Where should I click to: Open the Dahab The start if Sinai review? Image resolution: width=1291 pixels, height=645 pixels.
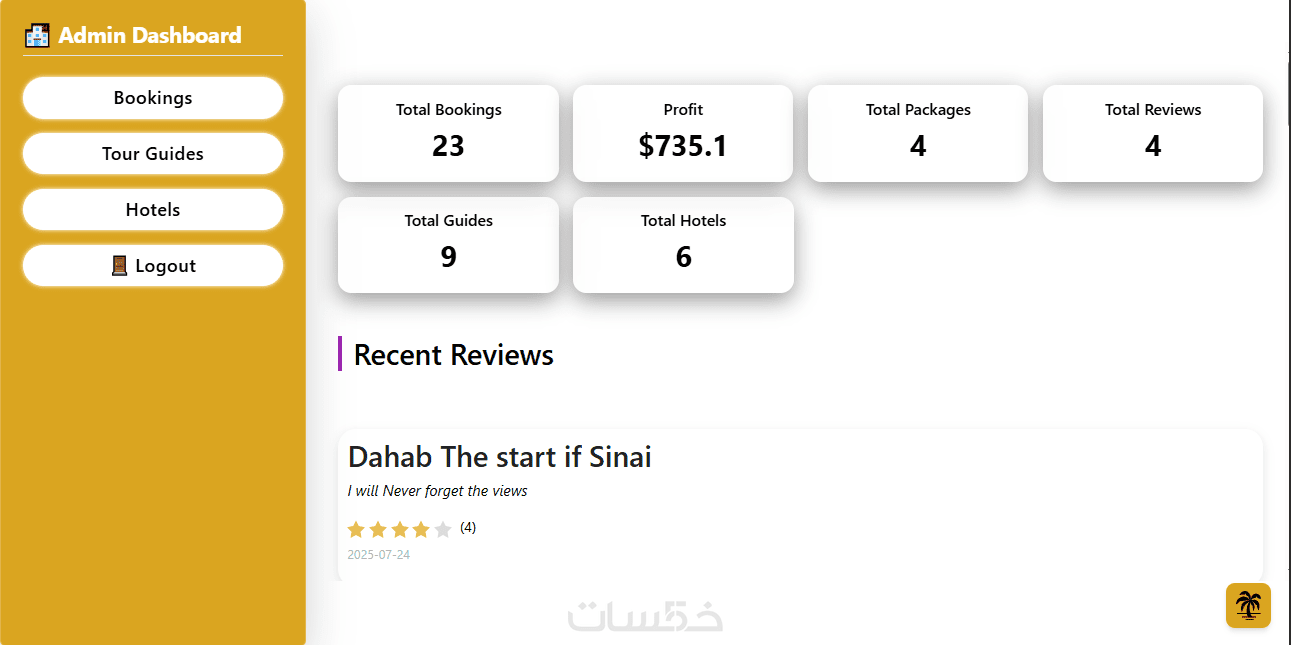click(x=500, y=458)
